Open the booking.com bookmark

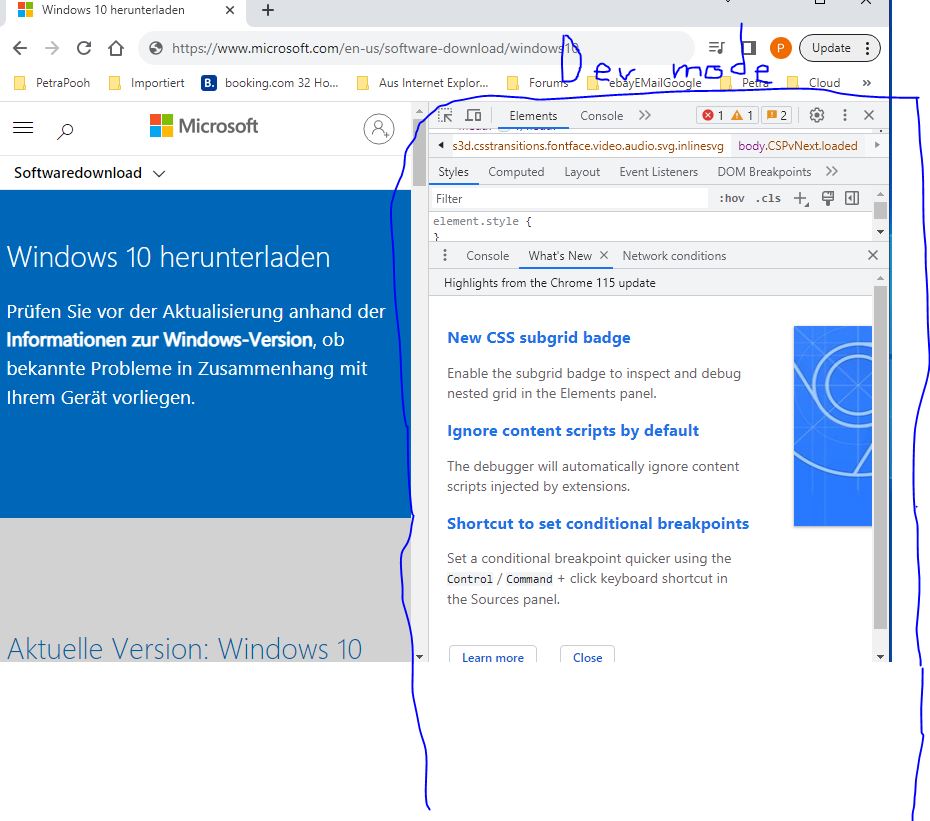coord(270,82)
